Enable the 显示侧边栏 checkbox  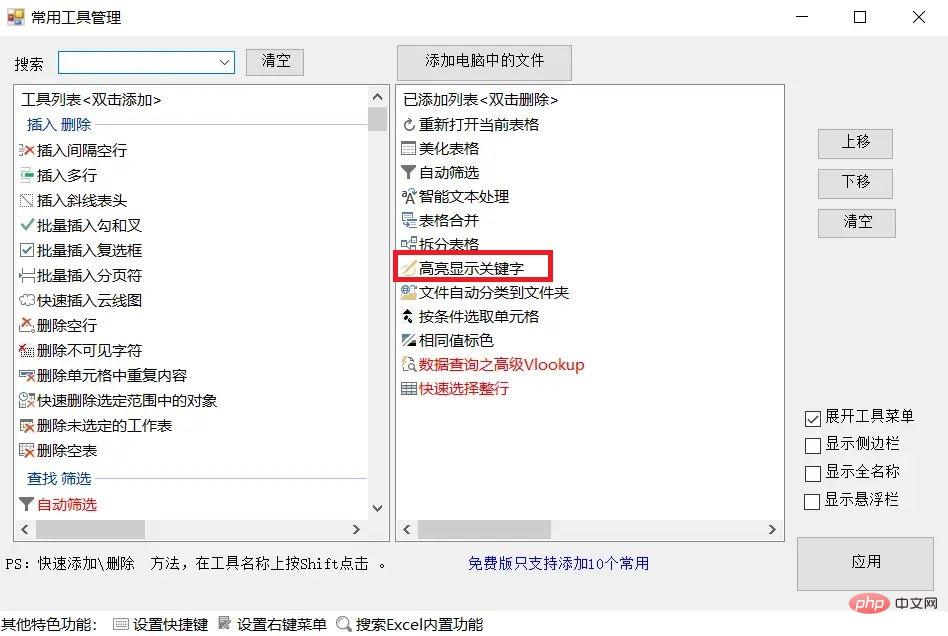(813, 446)
